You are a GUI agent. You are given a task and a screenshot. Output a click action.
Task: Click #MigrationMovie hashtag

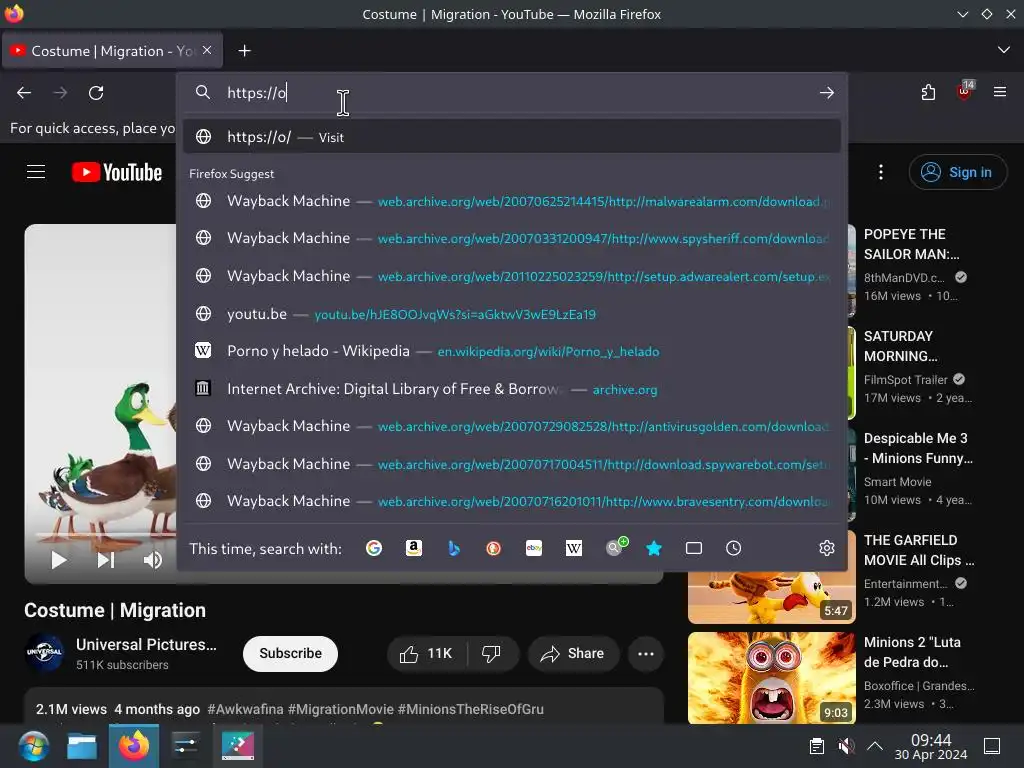(341, 709)
